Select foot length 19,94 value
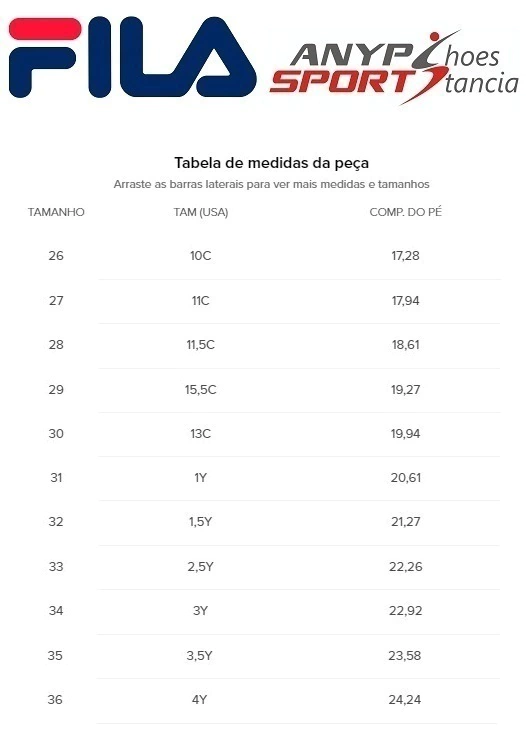The height and width of the screenshot is (736, 526). [x=405, y=434]
